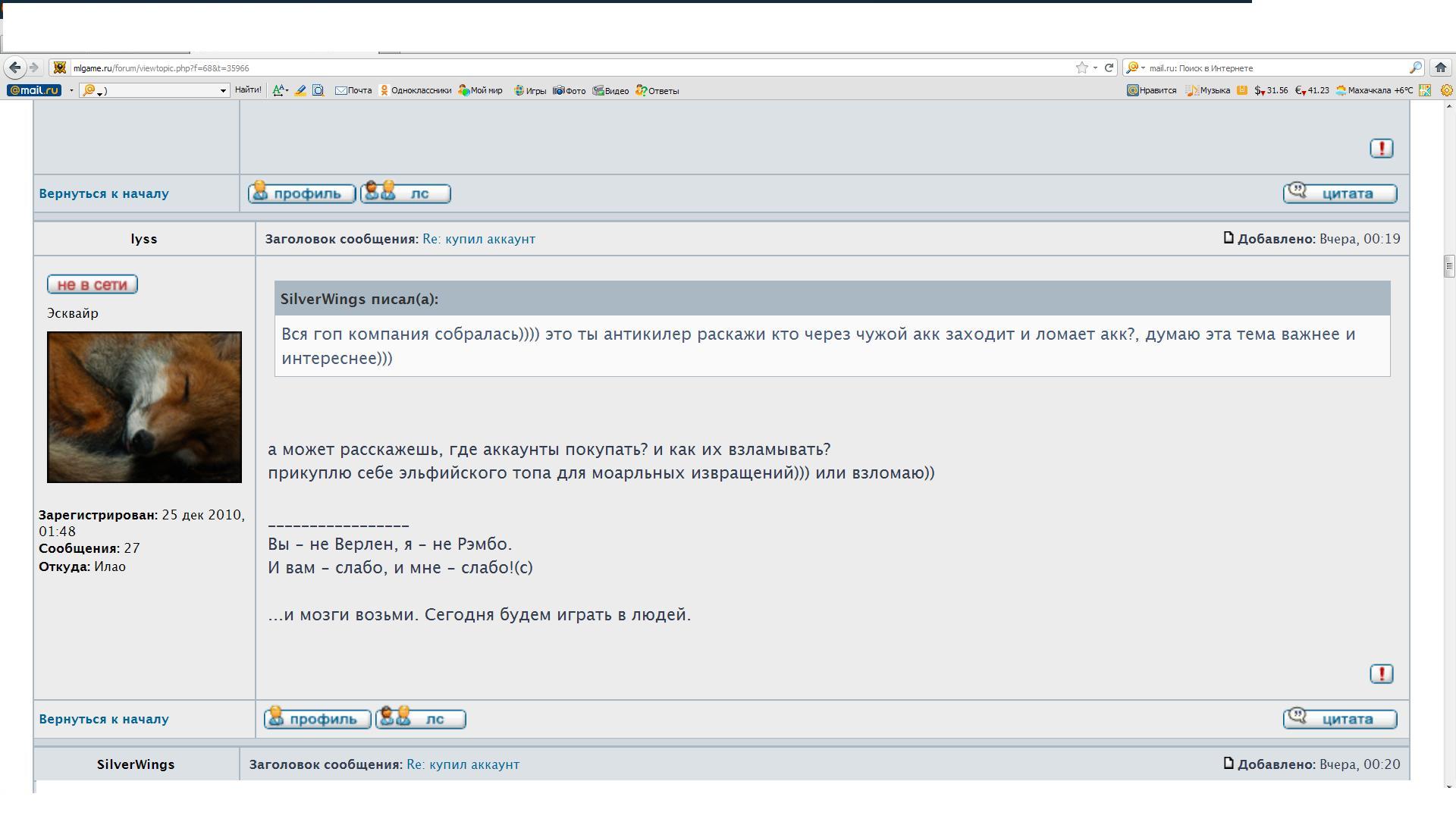
Task: Bookmark page using the star icon
Action: point(1081,67)
